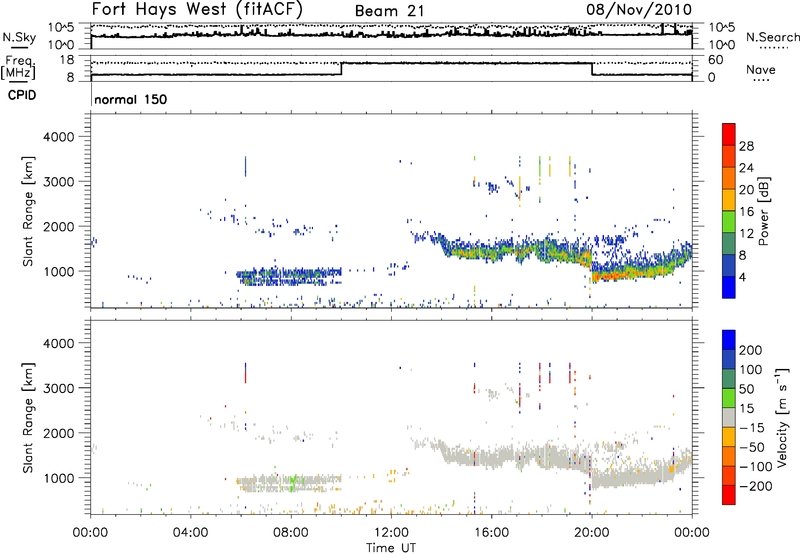800x554 pixels.
Task: Pick the red bottom segment of the Velocity color bar
Action: pyautogui.click(x=729, y=495)
